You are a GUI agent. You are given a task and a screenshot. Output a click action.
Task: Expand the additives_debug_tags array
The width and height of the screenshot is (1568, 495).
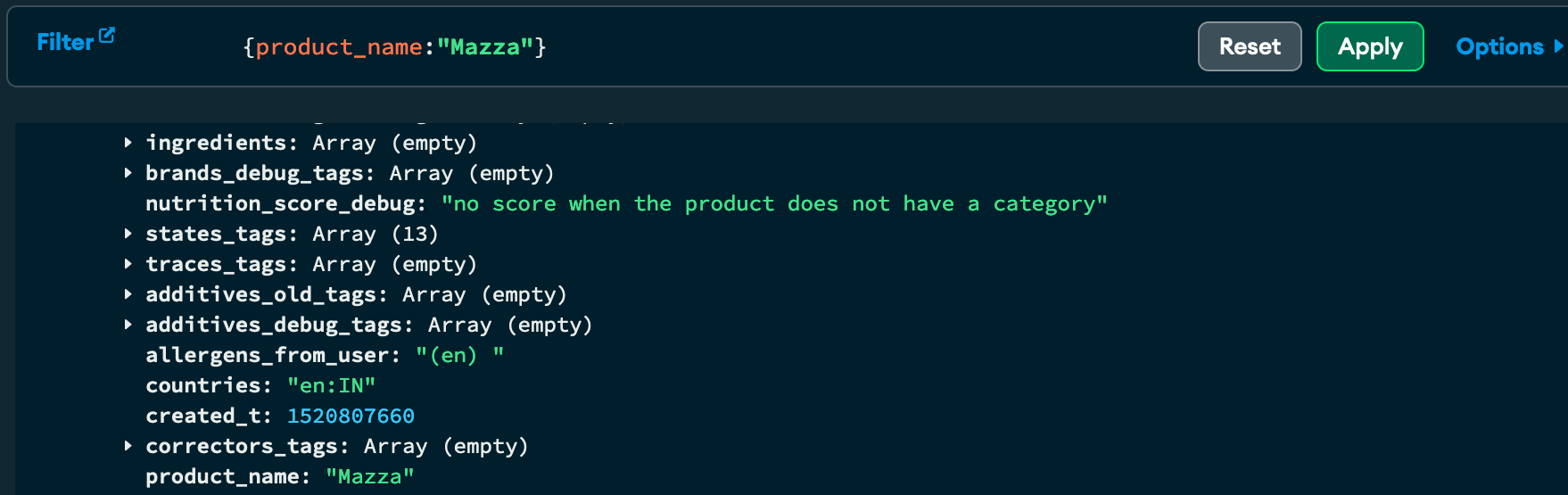tap(128, 325)
